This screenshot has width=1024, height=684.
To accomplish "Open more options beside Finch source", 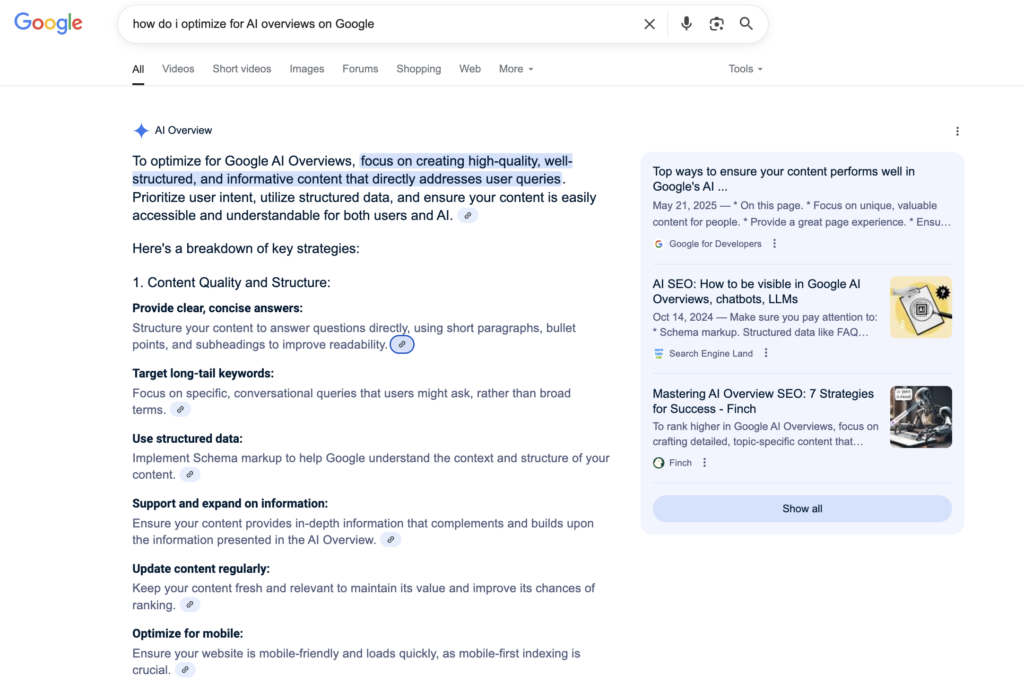I will click(x=704, y=463).
